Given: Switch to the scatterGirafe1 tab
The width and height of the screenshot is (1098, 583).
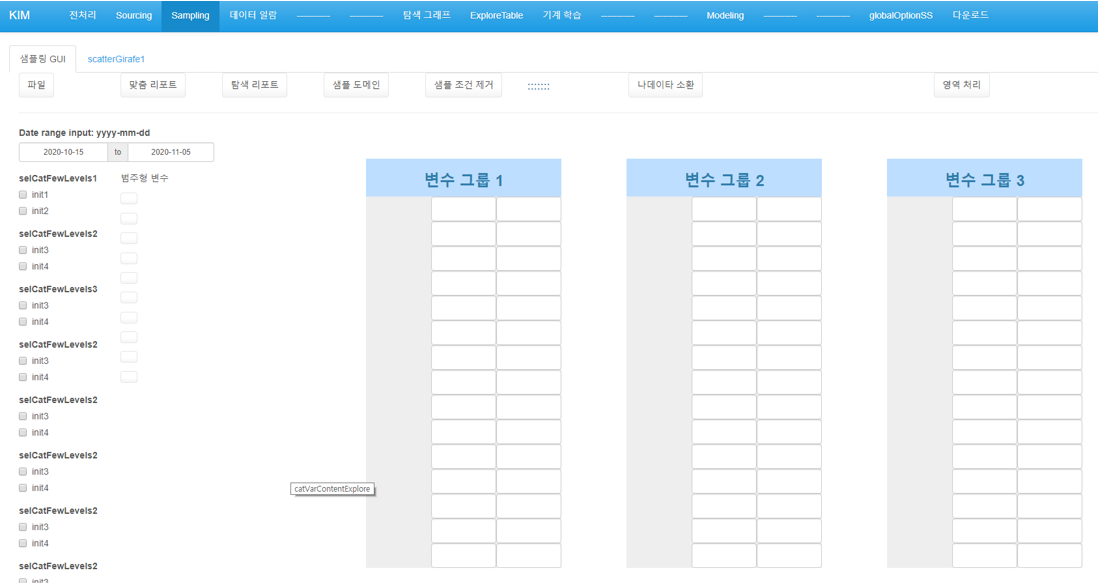Looking at the screenshot, I should coord(116,59).
